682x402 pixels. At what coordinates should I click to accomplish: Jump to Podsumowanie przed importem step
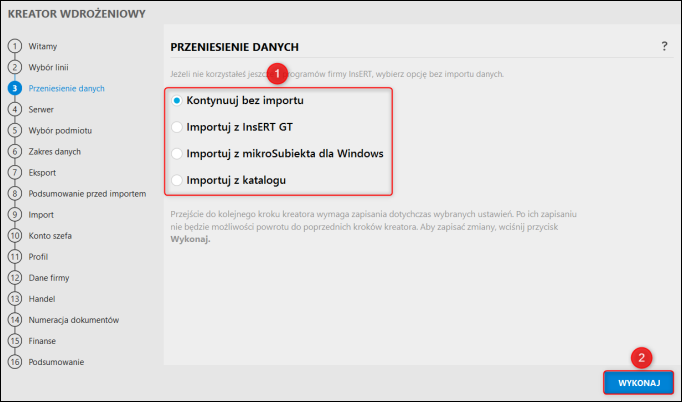[88, 193]
